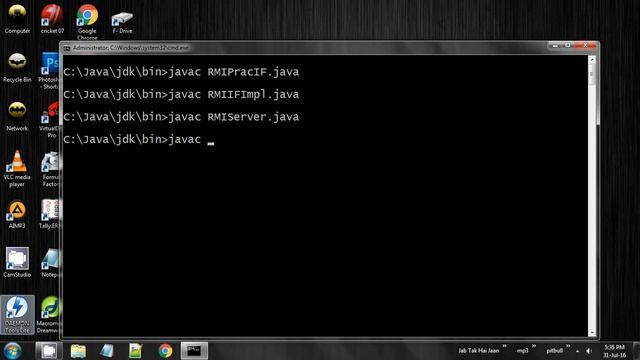Click the Administrator cmd.exe title bar text
Screen dimensions: 640x360
click(131, 48)
